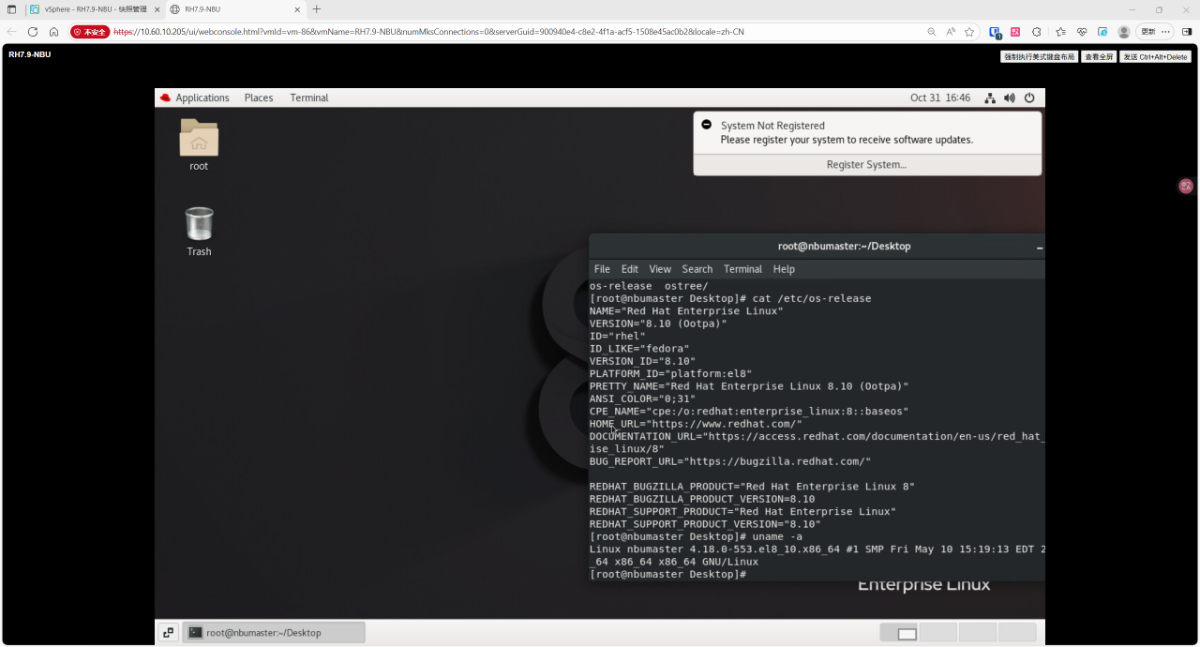Click the wired network status icon

pyautogui.click(x=990, y=98)
